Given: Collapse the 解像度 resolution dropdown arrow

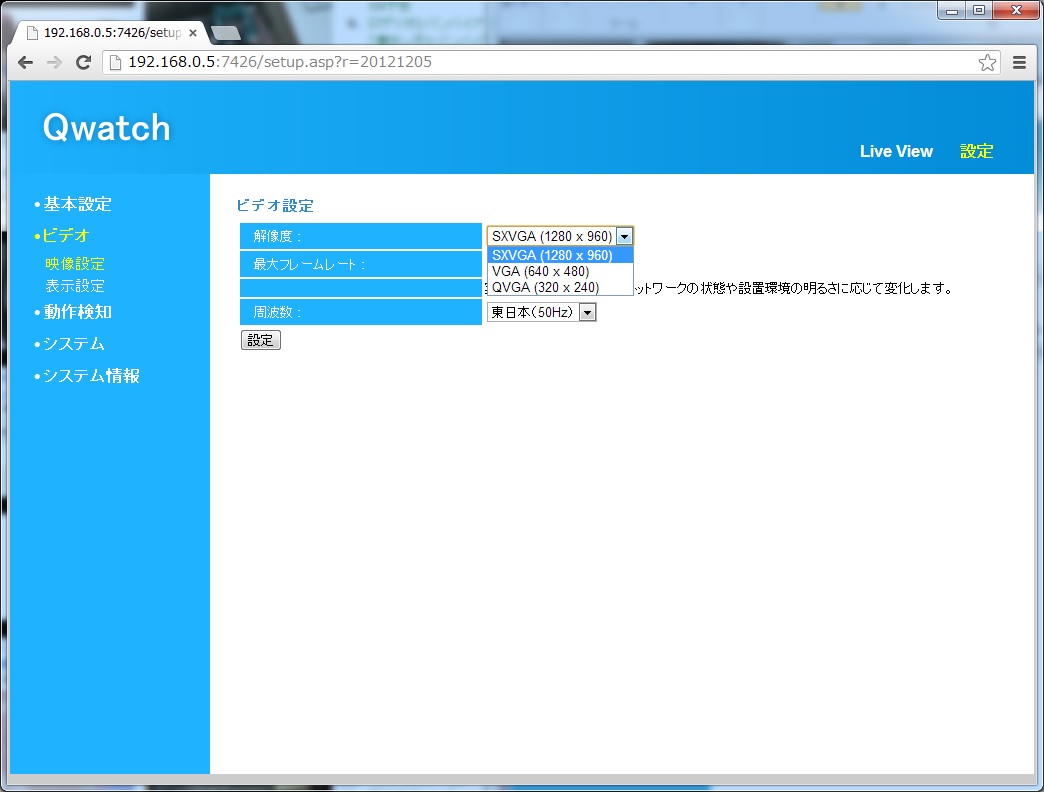Looking at the screenshot, I should point(625,236).
